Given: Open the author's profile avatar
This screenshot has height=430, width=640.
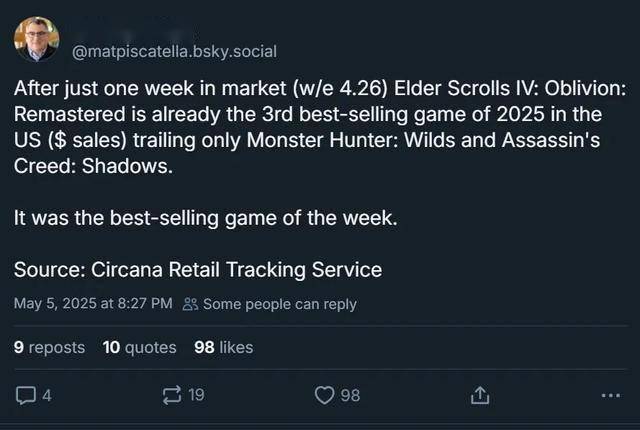Looking at the screenshot, I should (36, 39).
